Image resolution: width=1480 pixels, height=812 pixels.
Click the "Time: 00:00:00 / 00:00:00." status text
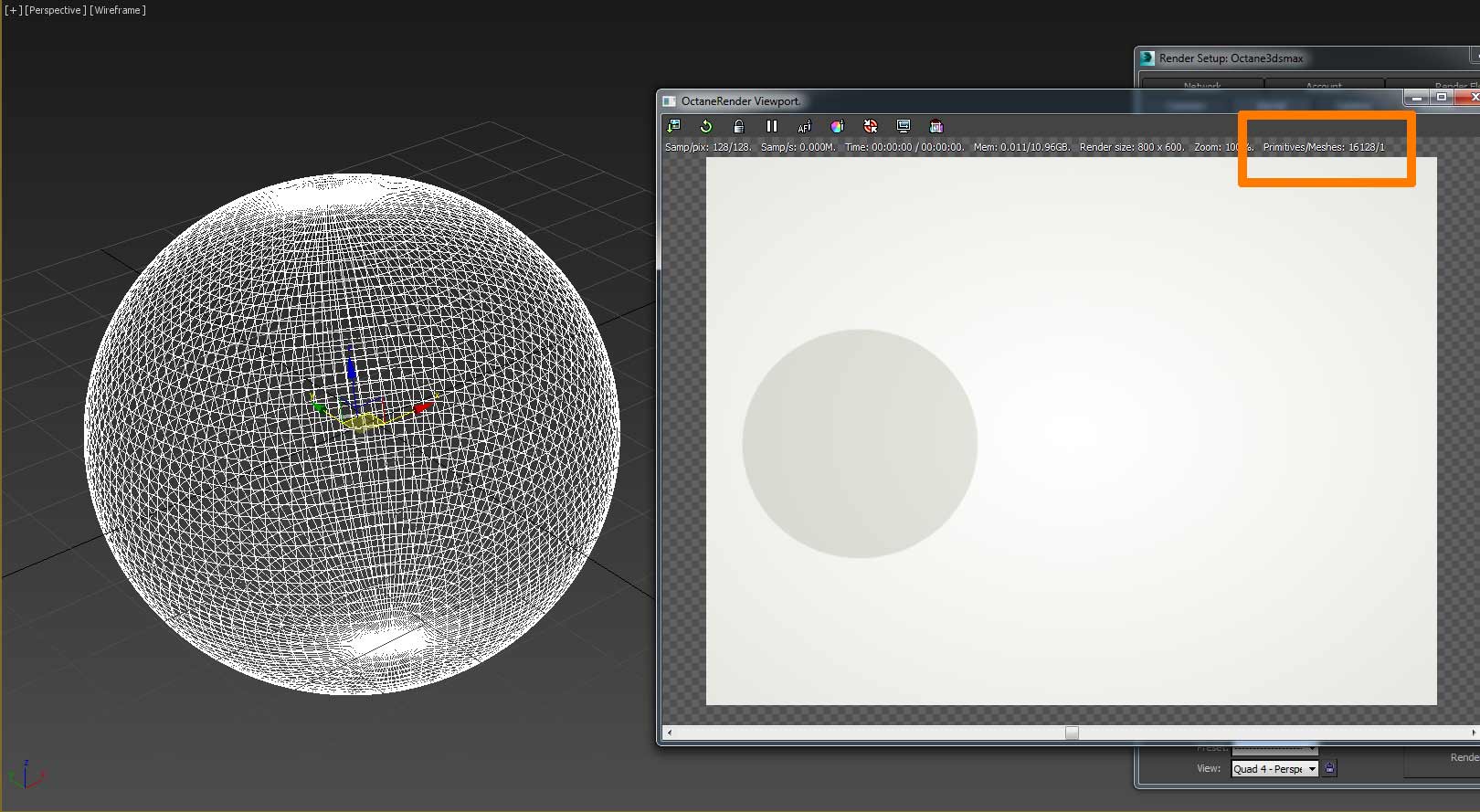point(904,147)
